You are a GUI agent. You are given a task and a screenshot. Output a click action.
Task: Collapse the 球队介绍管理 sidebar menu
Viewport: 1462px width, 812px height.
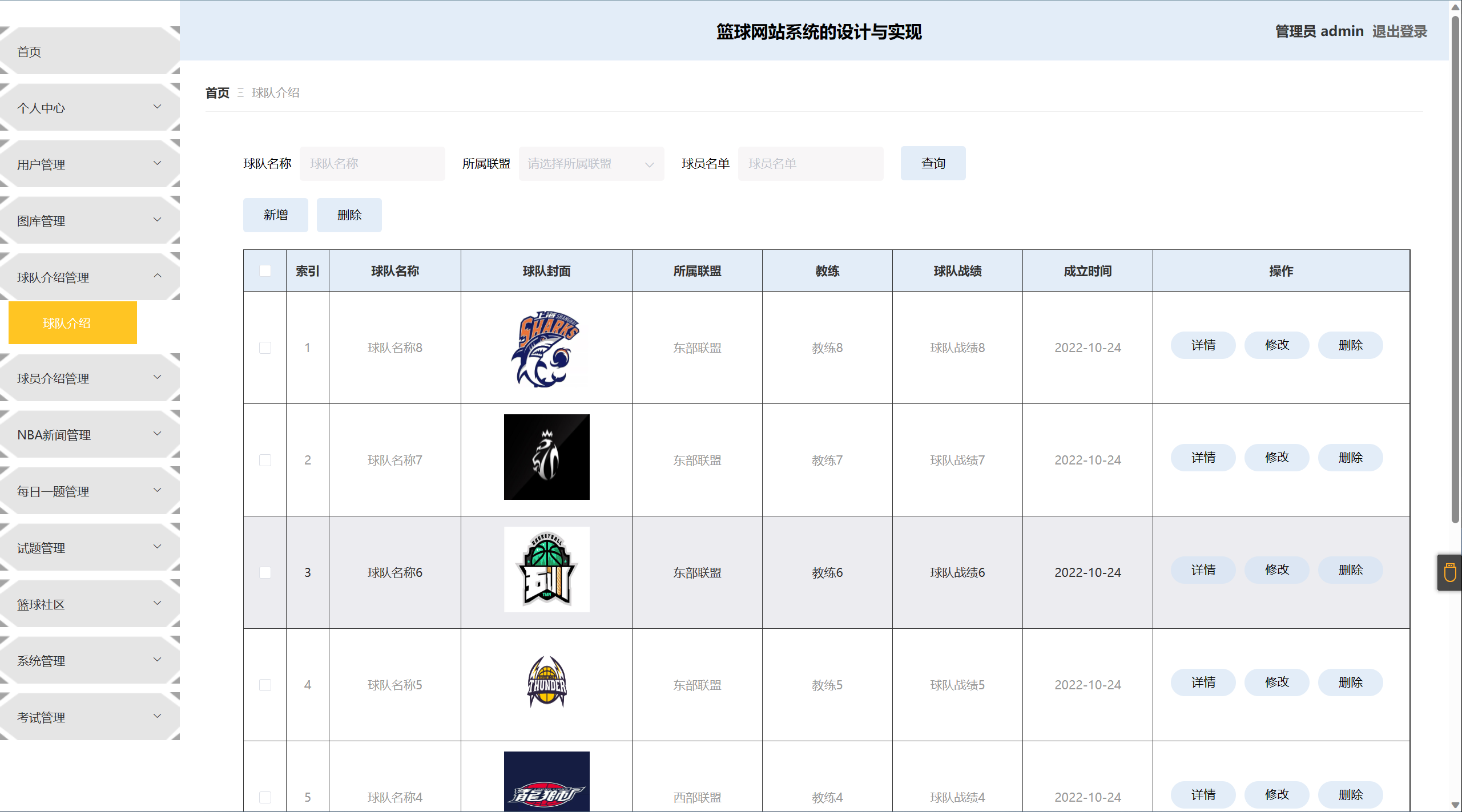tap(90, 277)
